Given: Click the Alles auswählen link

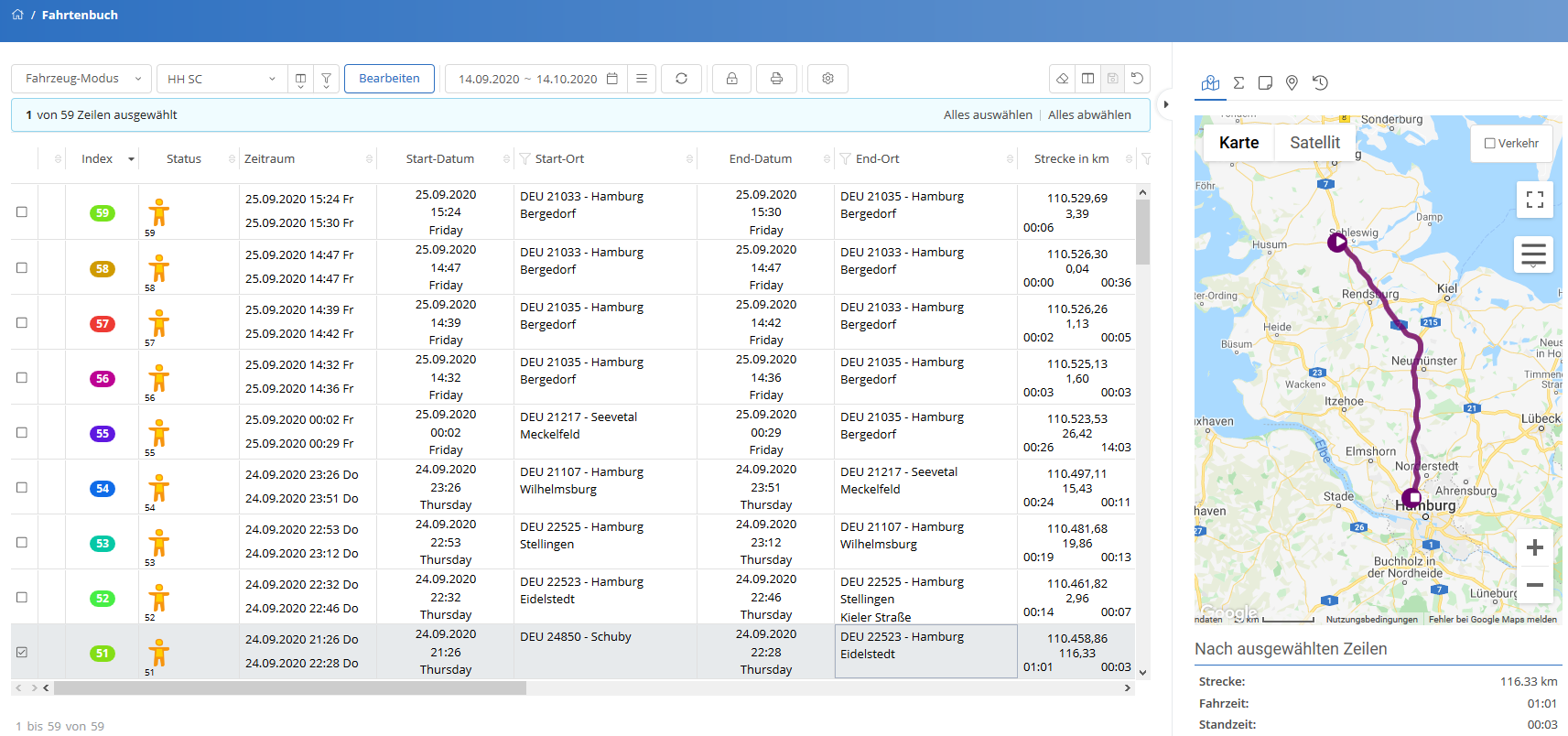Looking at the screenshot, I should point(988,115).
